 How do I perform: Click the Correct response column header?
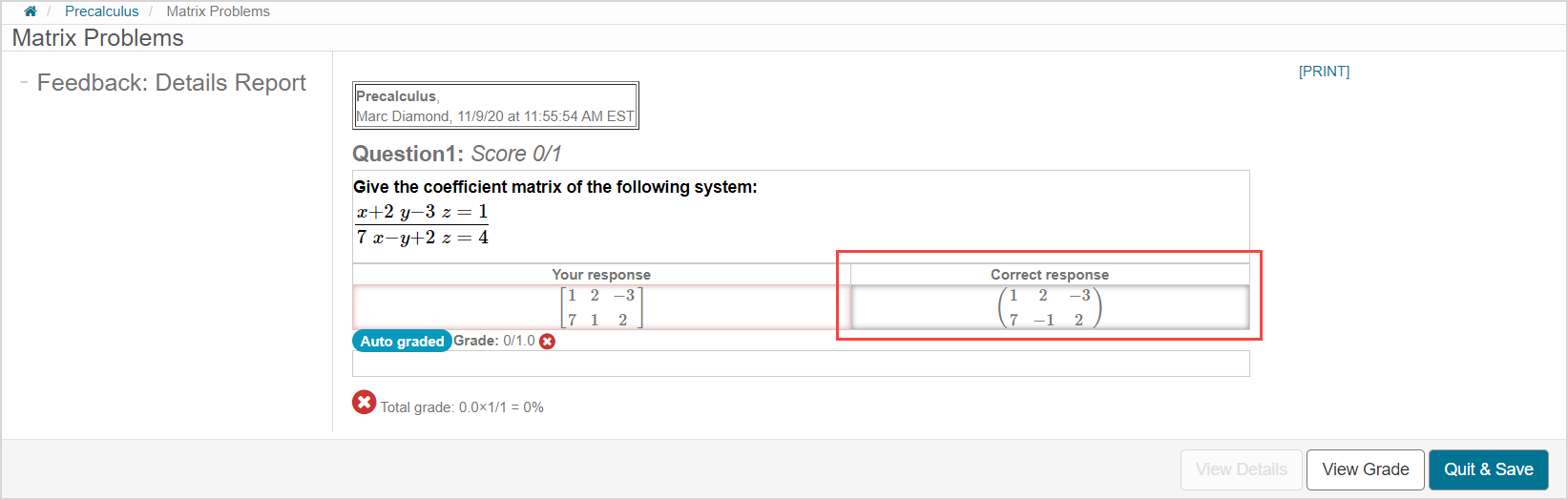[1049, 275]
